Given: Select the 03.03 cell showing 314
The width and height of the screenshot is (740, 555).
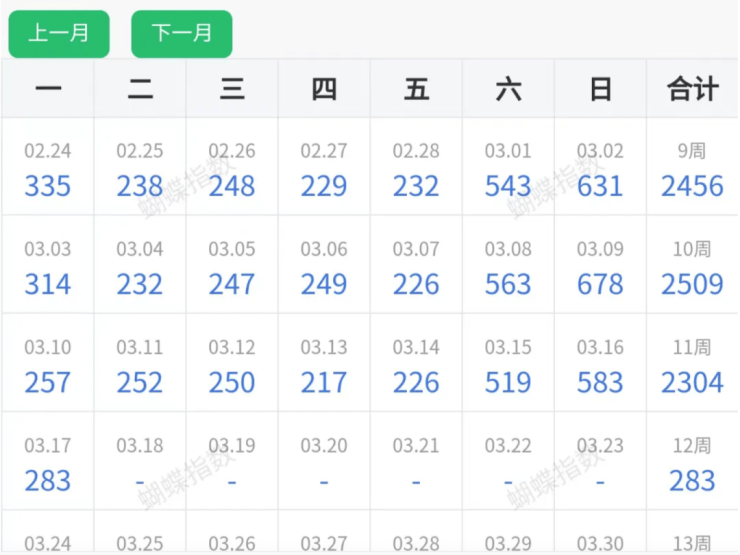Looking at the screenshot, I should (x=48, y=268).
